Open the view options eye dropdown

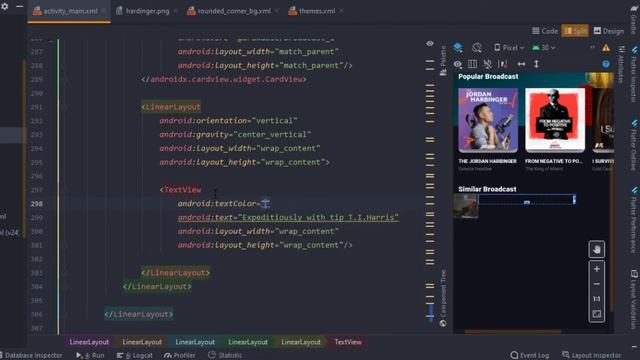pyautogui.click(x=458, y=64)
